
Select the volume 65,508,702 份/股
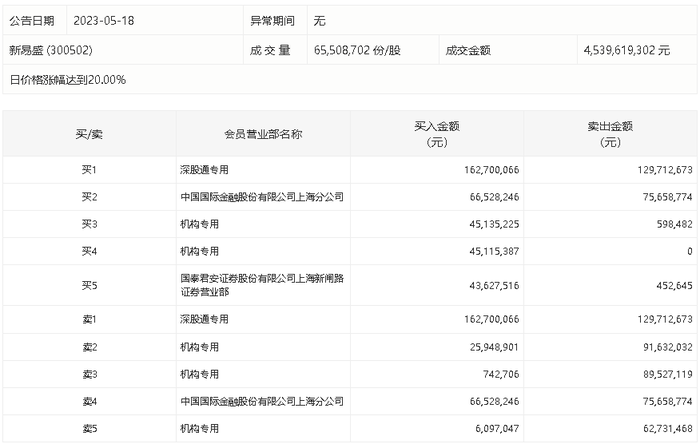pyautogui.click(x=357, y=50)
